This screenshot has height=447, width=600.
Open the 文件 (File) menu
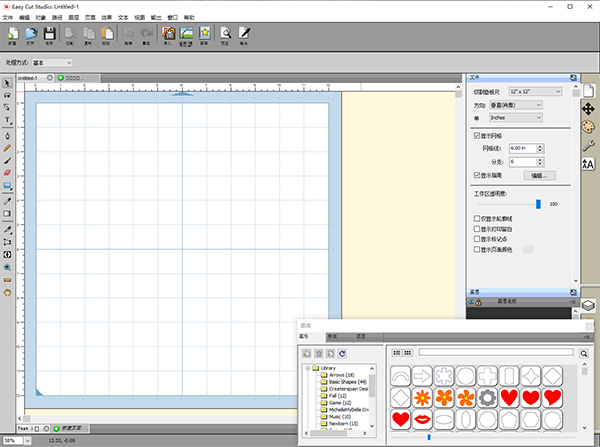pos(8,17)
